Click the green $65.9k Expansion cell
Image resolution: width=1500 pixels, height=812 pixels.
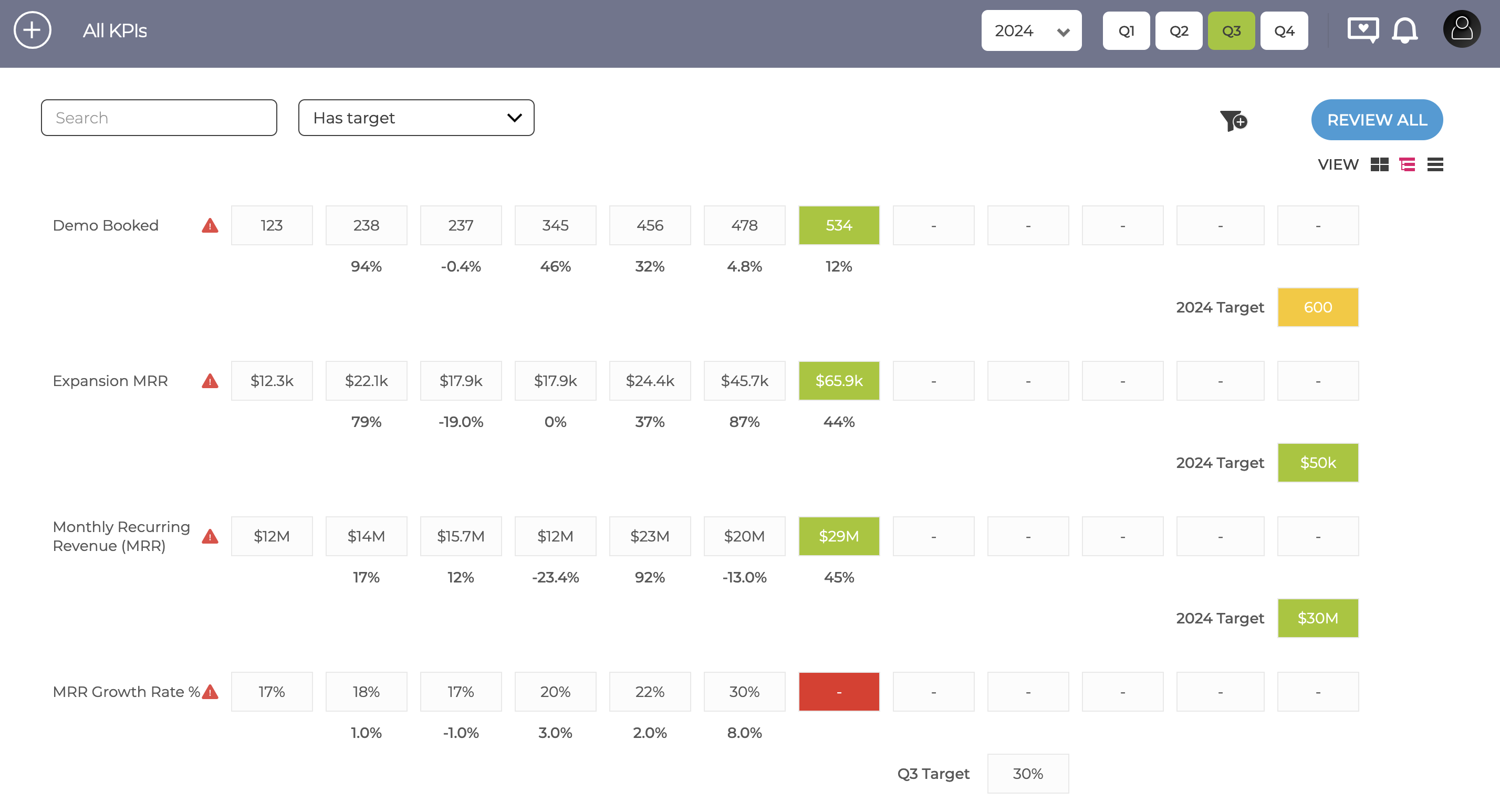pyautogui.click(x=839, y=381)
